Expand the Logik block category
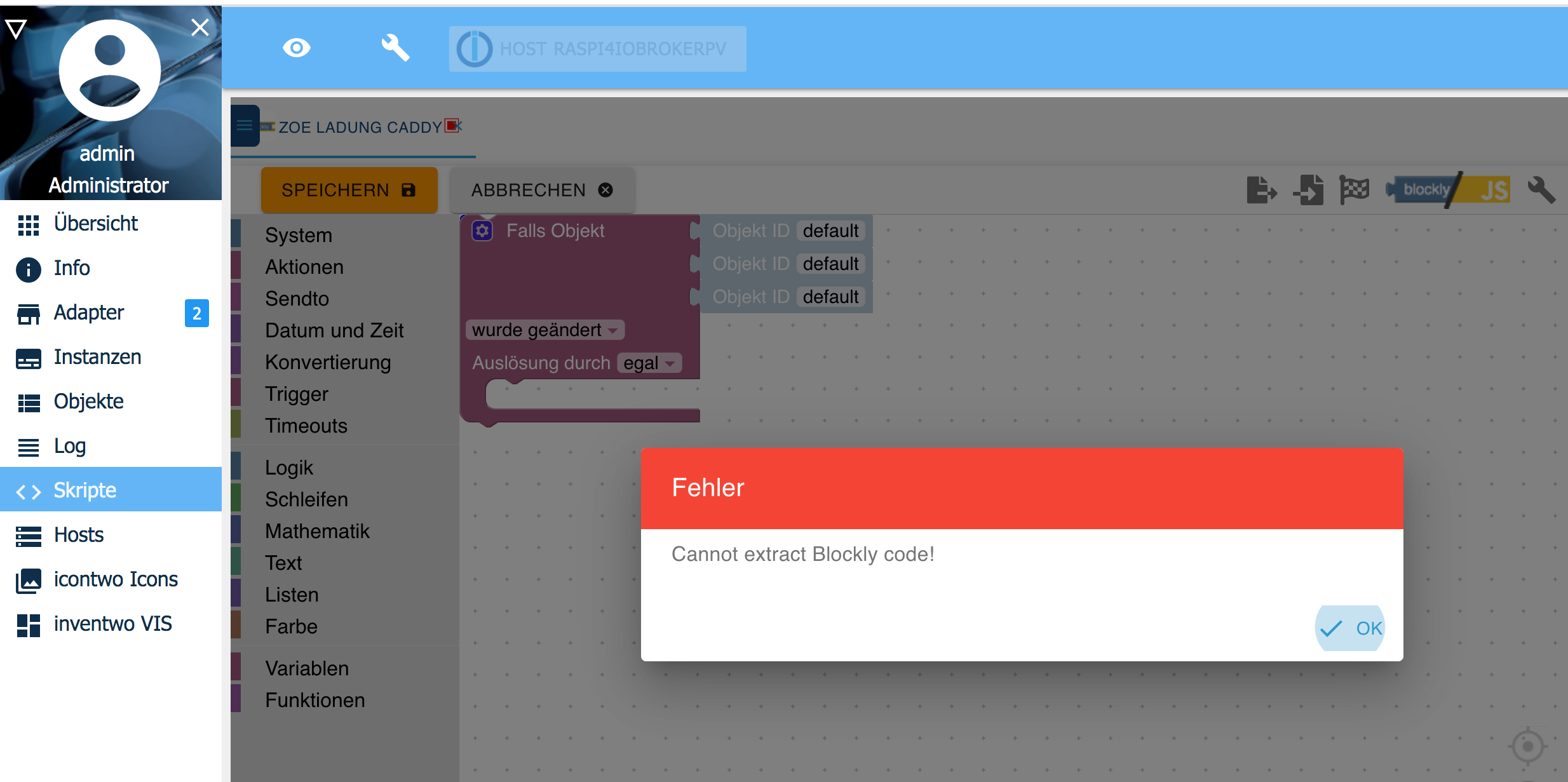 (289, 467)
